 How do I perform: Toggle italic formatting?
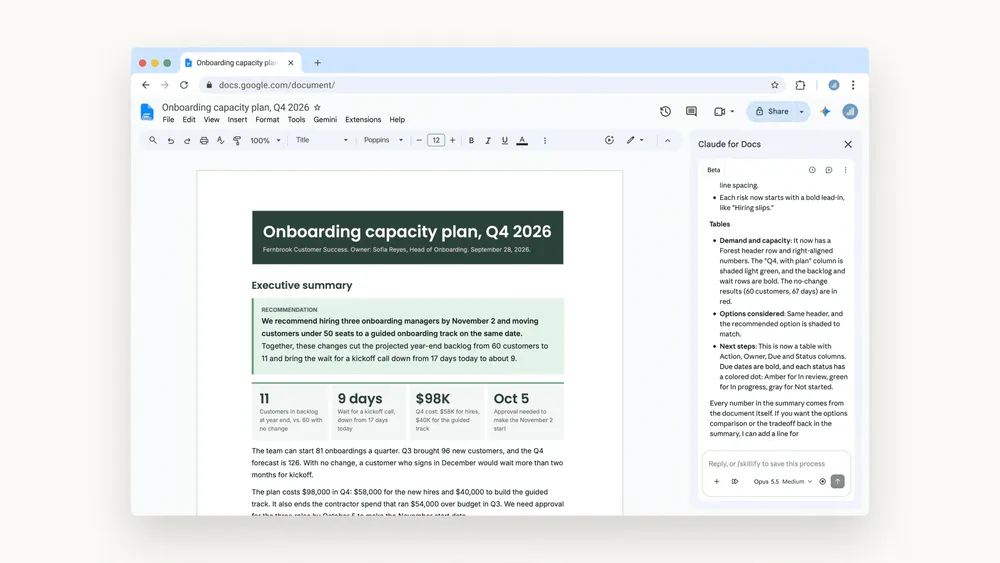(x=488, y=140)
